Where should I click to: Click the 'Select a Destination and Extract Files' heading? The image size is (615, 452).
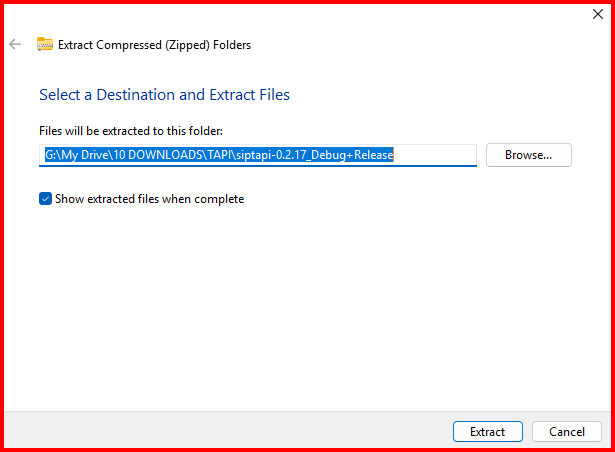[164, 95]
